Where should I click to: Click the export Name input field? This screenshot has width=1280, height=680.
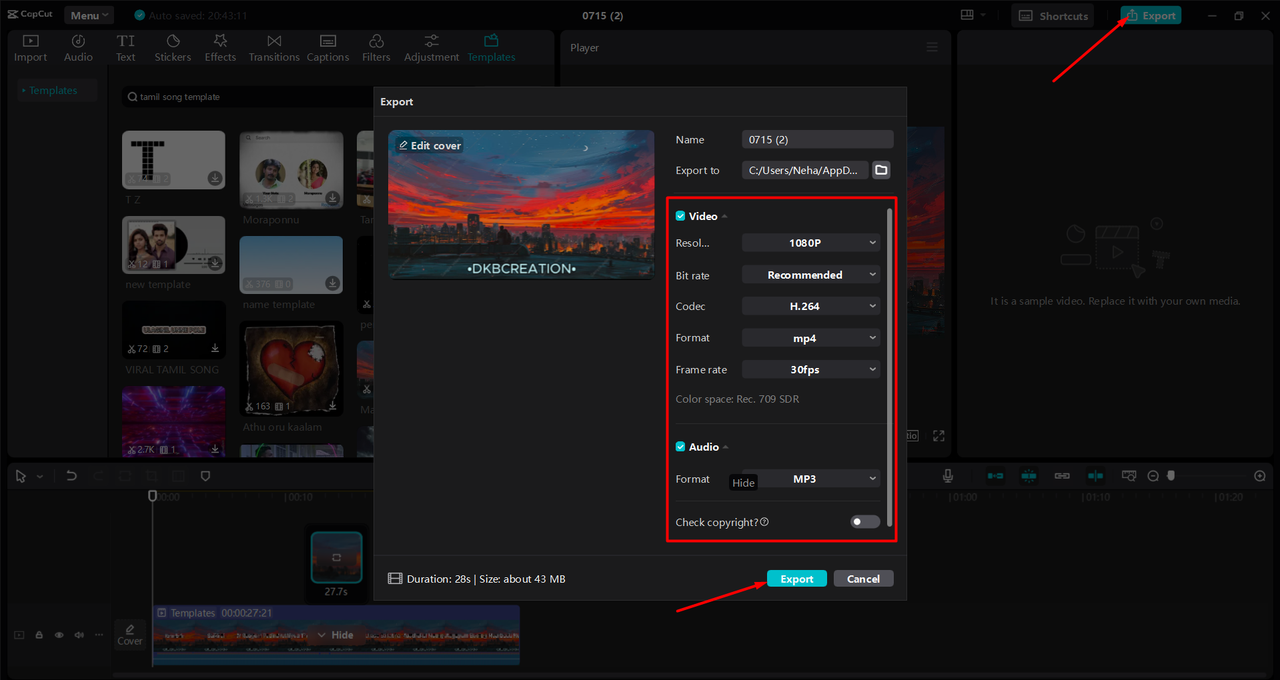817,139
